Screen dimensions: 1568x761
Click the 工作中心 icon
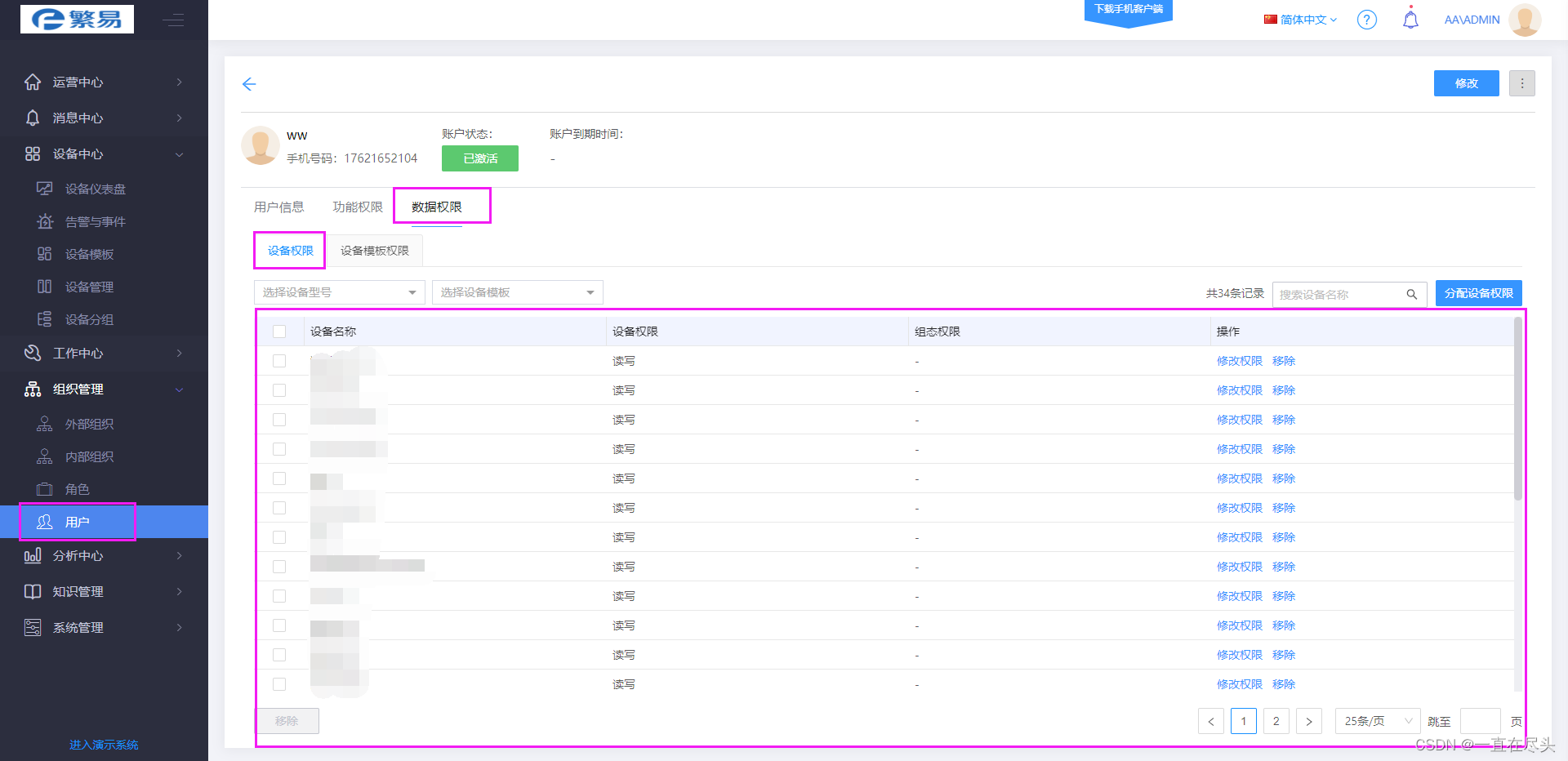click(33, 353)
